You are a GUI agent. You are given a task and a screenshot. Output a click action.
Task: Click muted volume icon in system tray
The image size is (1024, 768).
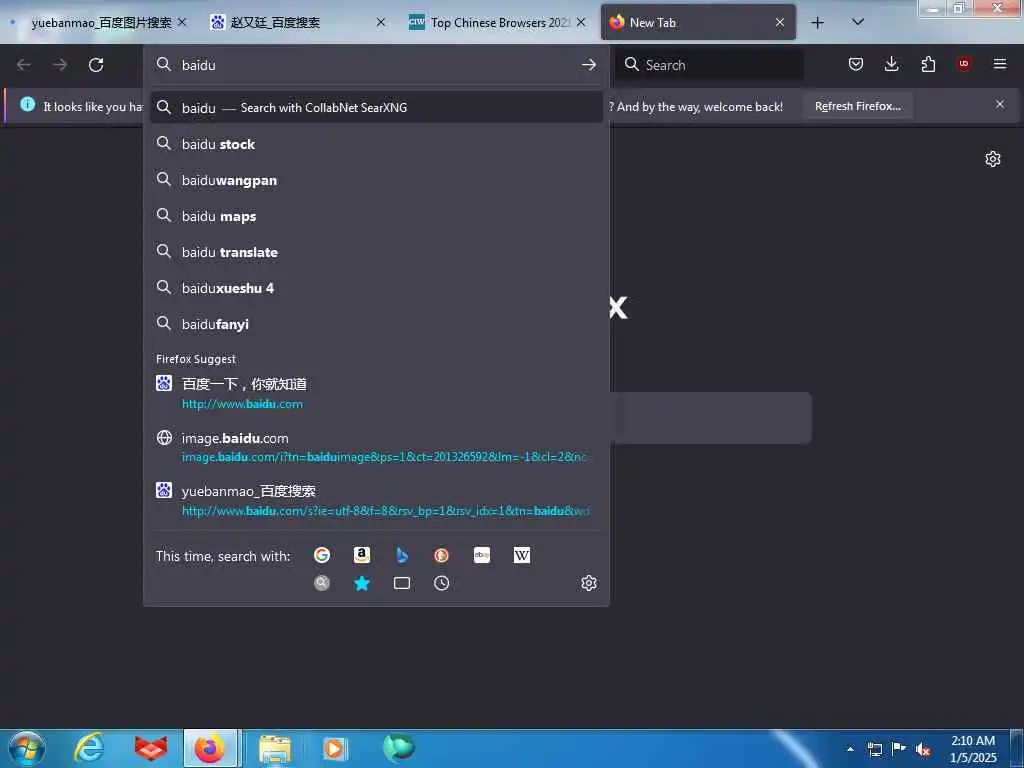point(923,750)
